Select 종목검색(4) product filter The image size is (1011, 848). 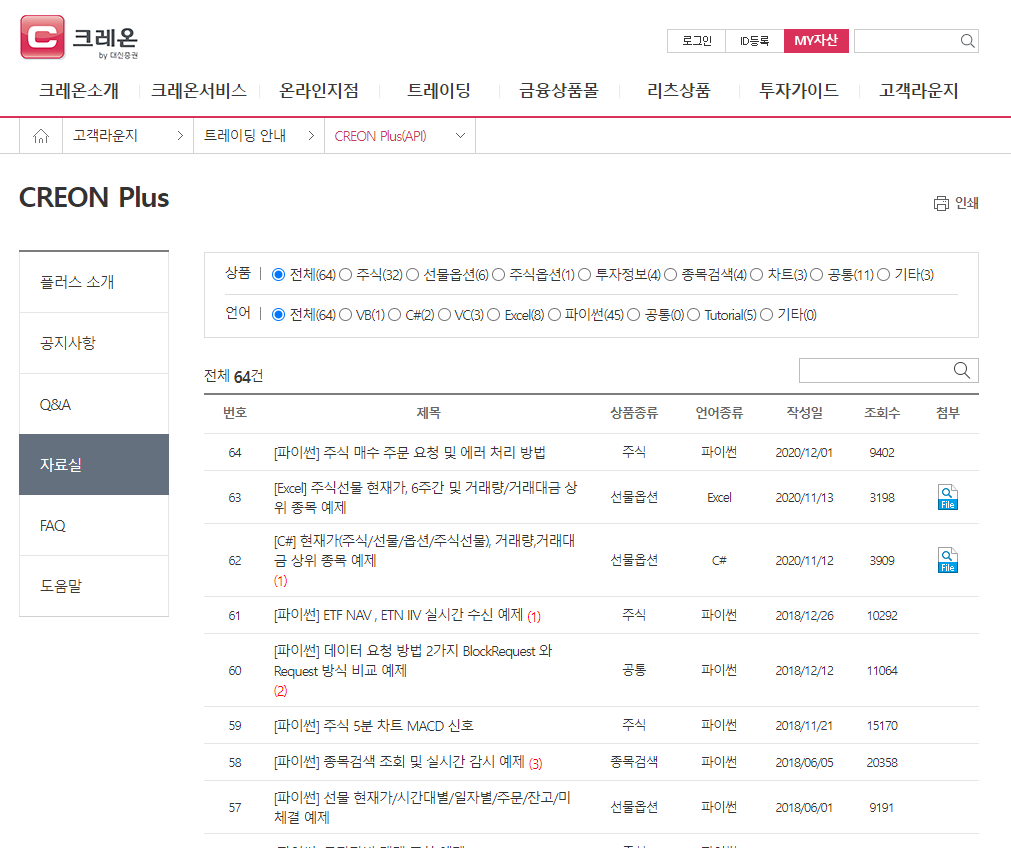point(671,275)
